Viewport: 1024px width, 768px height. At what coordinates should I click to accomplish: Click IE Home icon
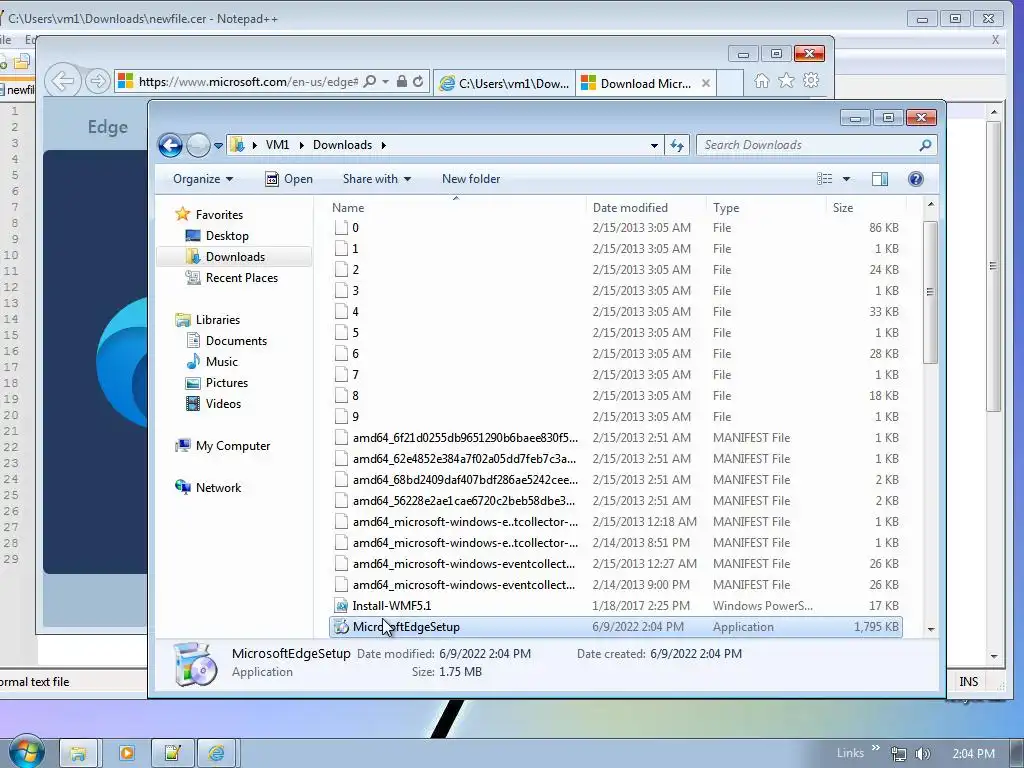(x=761, y=80)
